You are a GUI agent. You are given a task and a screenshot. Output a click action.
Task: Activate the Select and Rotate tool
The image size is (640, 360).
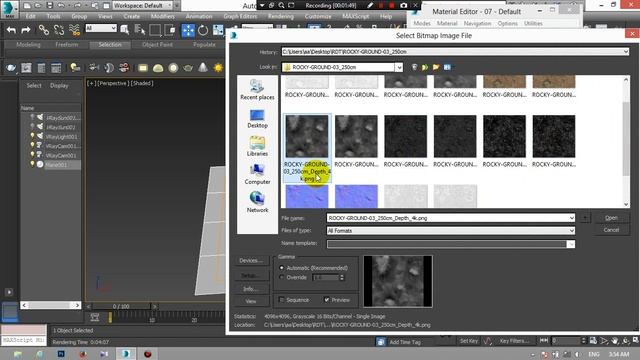coord(203,30)
